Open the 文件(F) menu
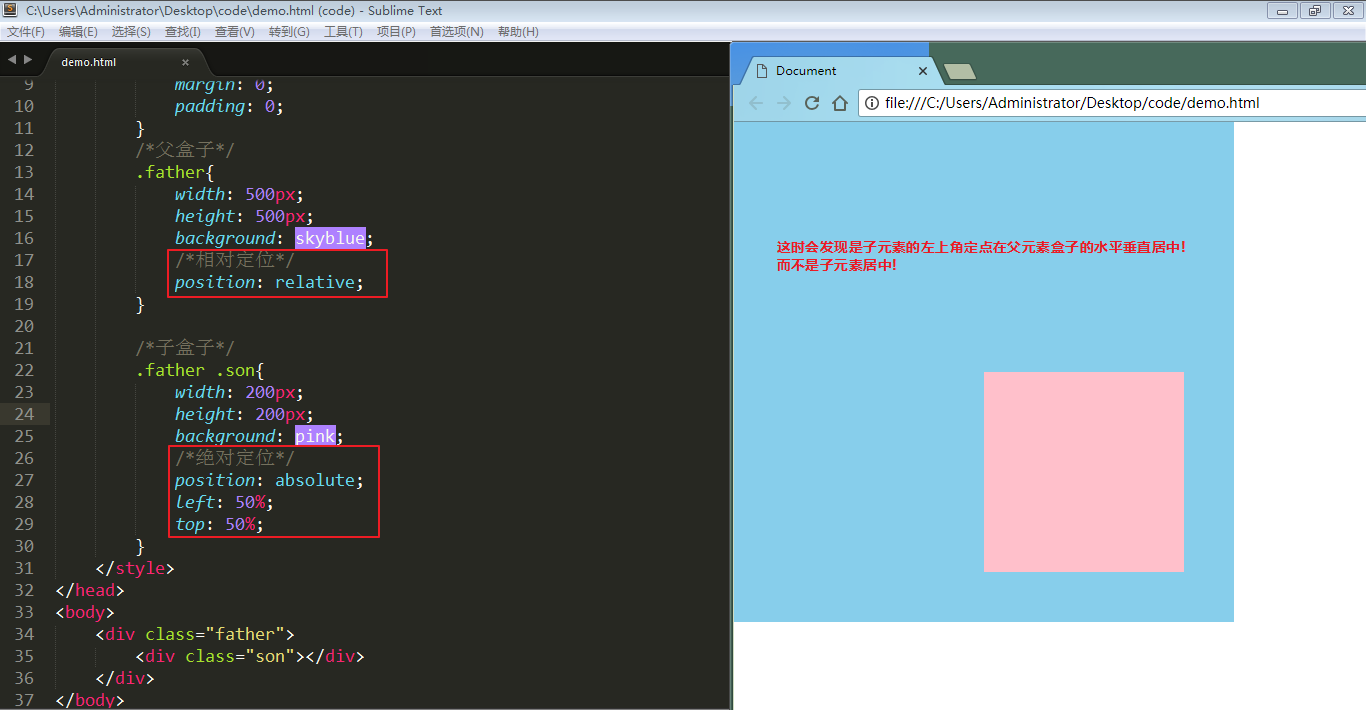1366x710 pixels. pyautogui.click(x=26, y=32)
